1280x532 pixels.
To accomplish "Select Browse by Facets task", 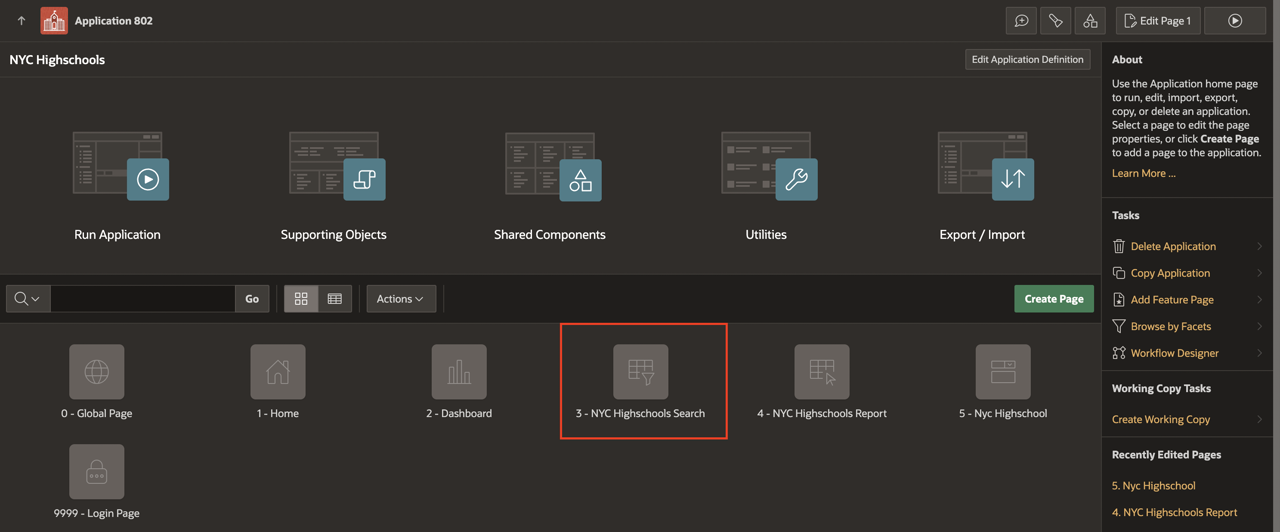I will 1170,326.
